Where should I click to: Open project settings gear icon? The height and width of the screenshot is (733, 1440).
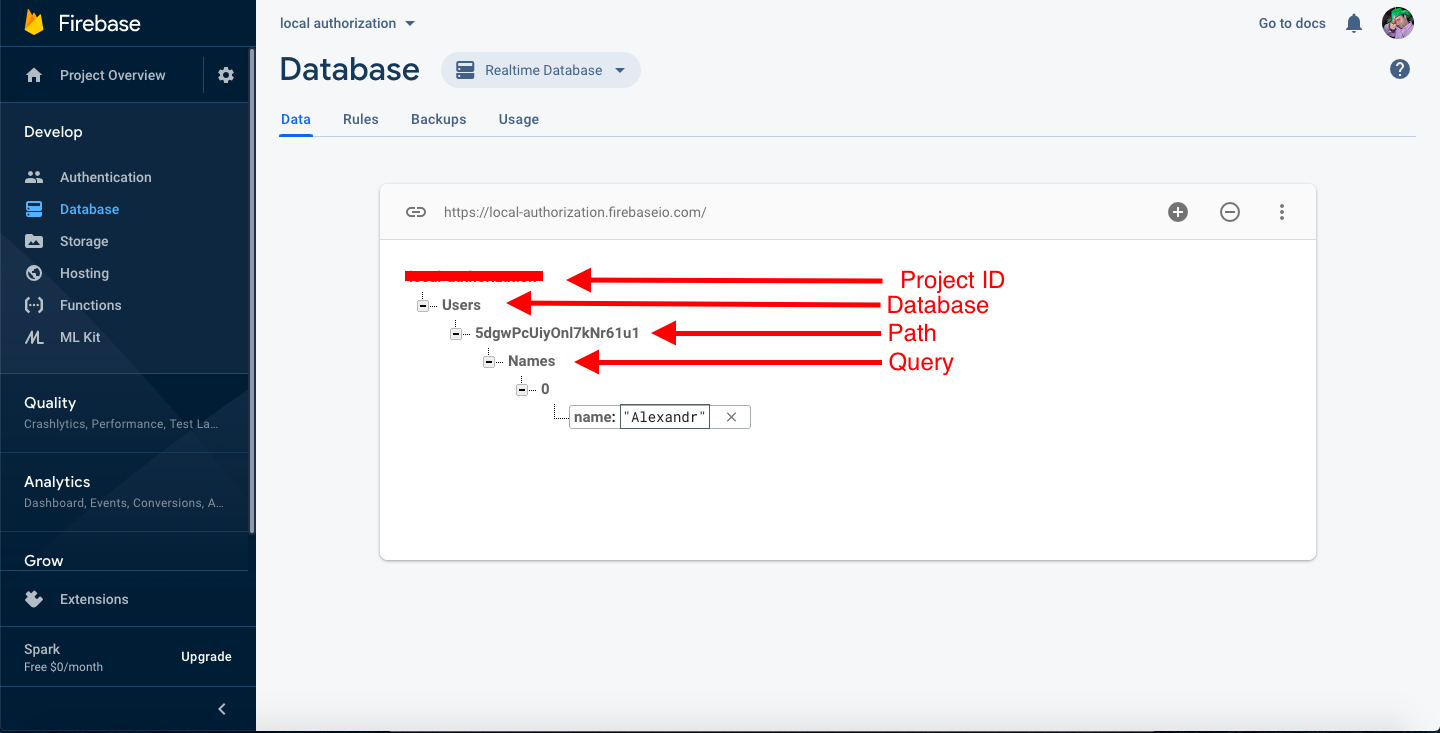tap(226, 75)
